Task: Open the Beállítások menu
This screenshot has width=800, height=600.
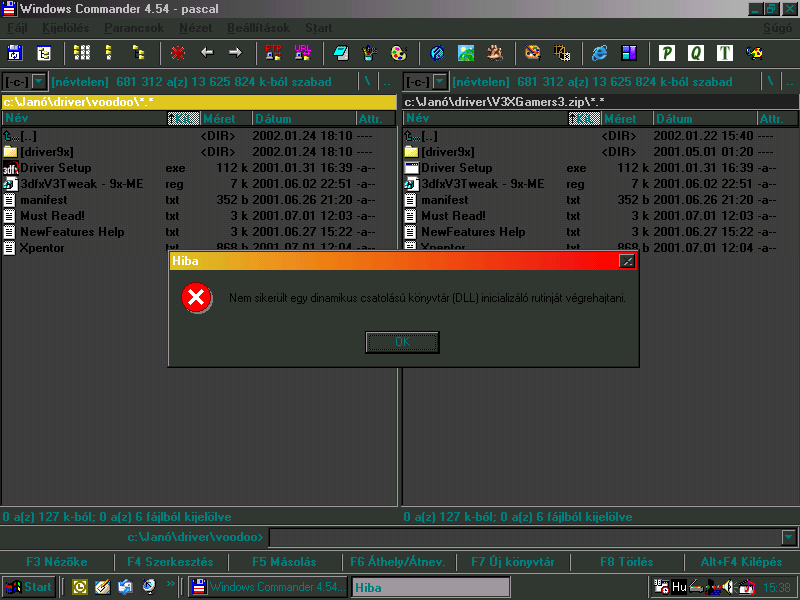Action: coord(258,28)
